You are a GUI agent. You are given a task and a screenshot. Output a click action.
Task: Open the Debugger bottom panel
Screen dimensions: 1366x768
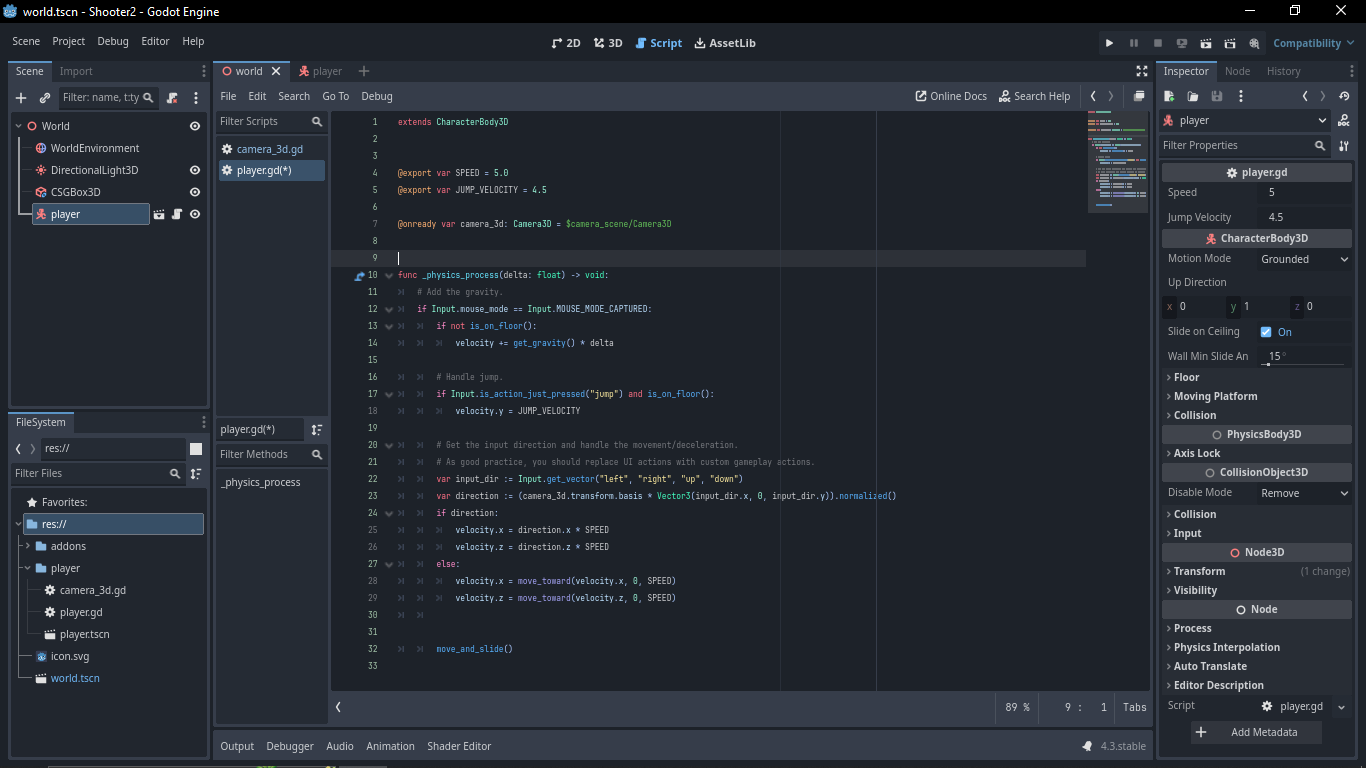(x=290, y=746)
